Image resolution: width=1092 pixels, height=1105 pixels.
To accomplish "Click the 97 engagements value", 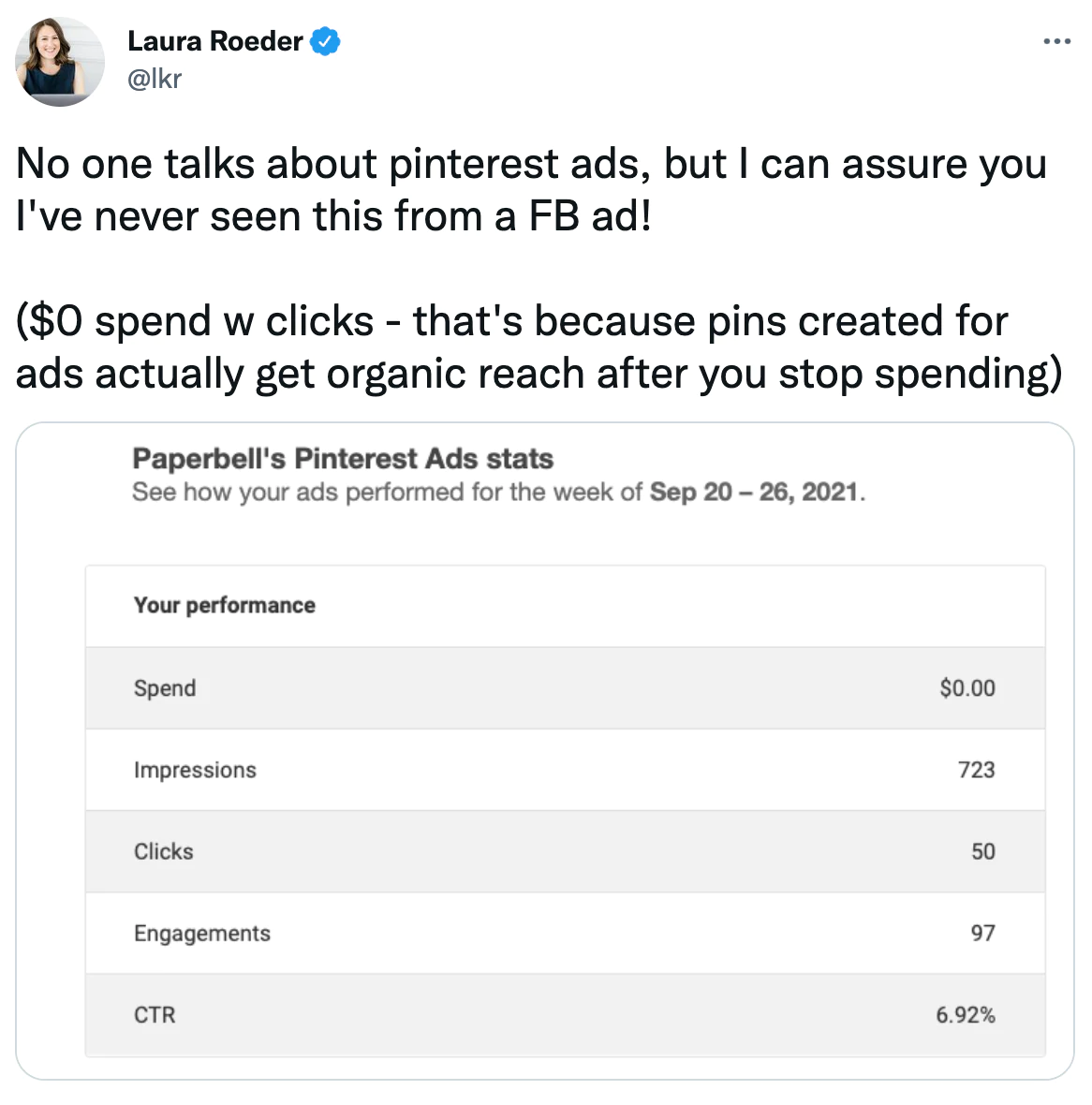I will point(982,934).
